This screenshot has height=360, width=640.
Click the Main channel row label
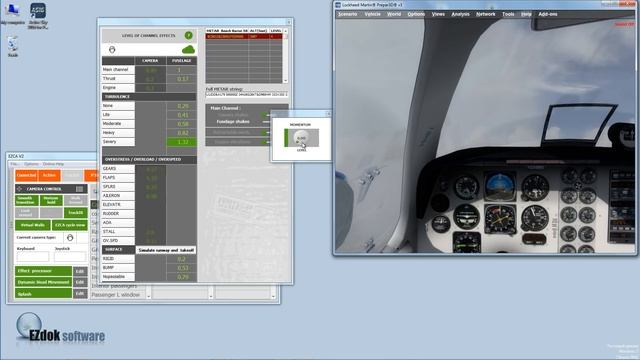coord(118,69)
